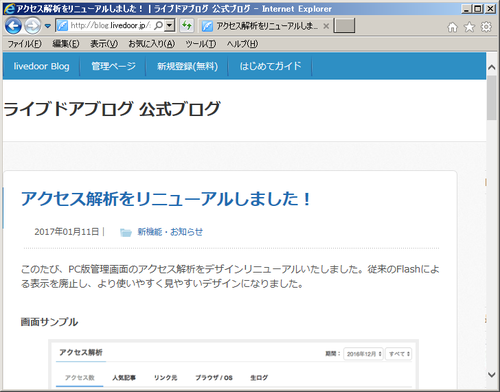Screen dimensions: 500x392
Task: Click the vertical scrollbar thumb
Action: (x=491, y=98)
